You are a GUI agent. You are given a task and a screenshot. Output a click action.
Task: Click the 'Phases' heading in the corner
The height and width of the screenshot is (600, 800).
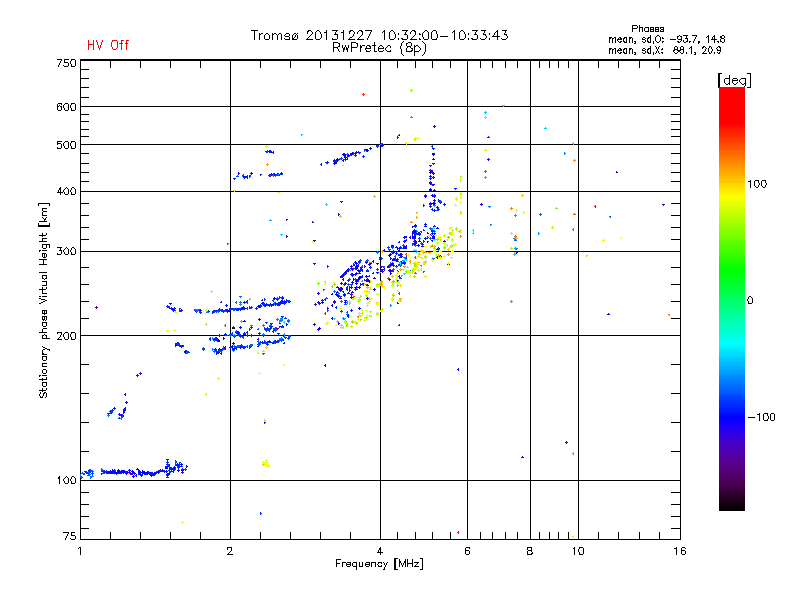coord(647,29)
